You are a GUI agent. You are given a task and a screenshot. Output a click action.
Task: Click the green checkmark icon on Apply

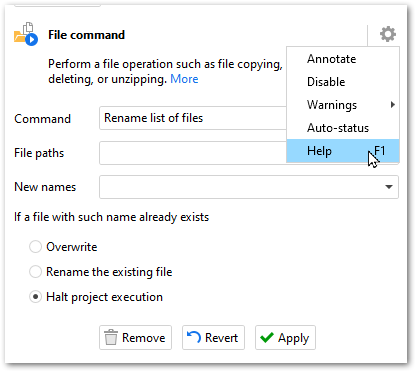(267, 337)
